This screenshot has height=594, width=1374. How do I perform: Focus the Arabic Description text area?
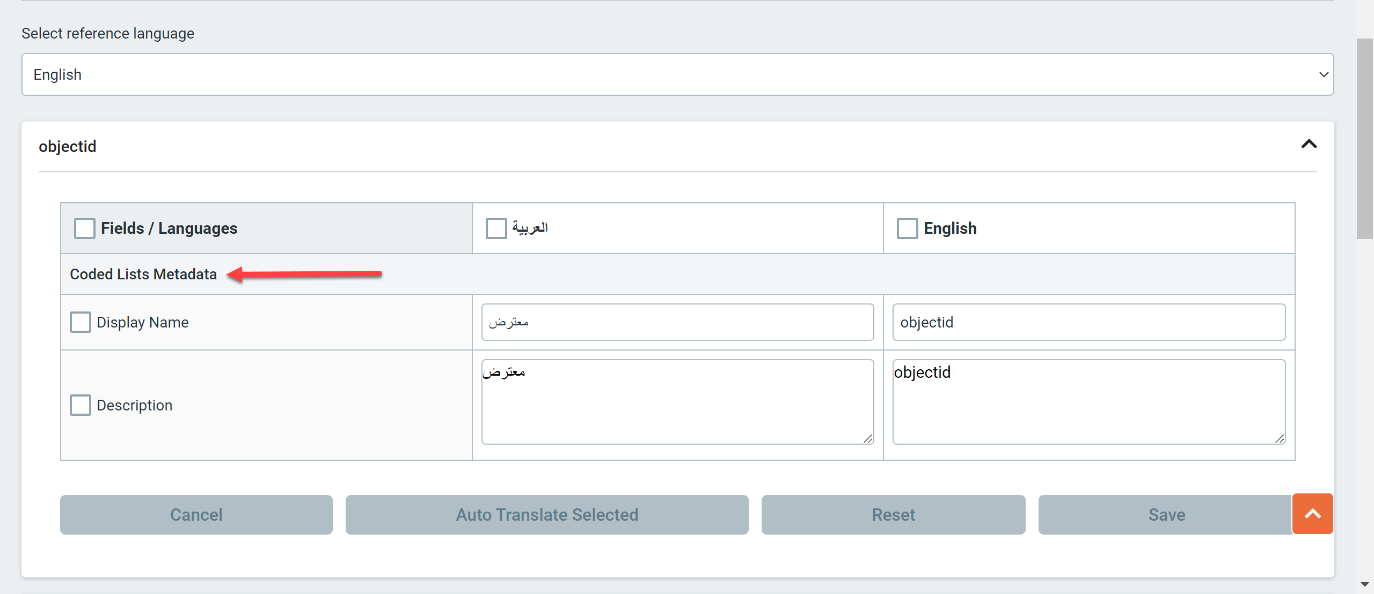tap(678, 402)
